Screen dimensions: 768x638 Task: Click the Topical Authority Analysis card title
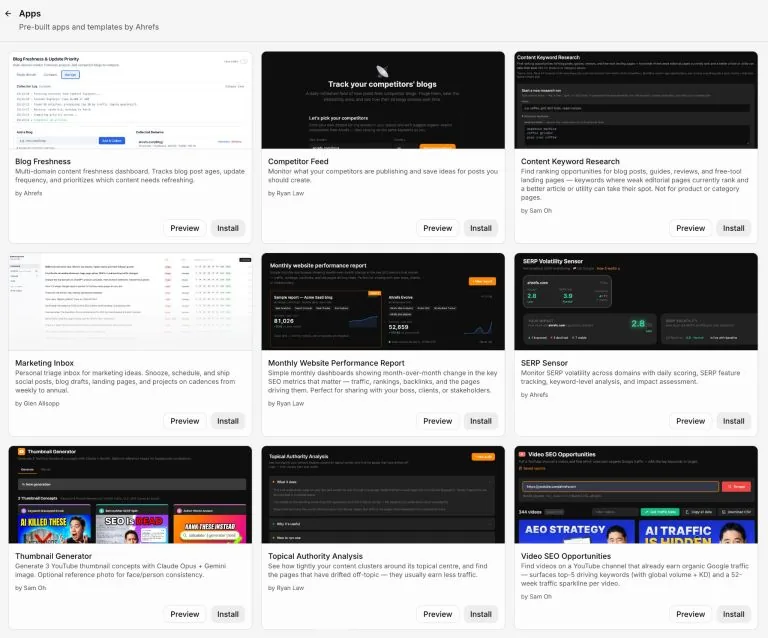(x=315, y=556)
